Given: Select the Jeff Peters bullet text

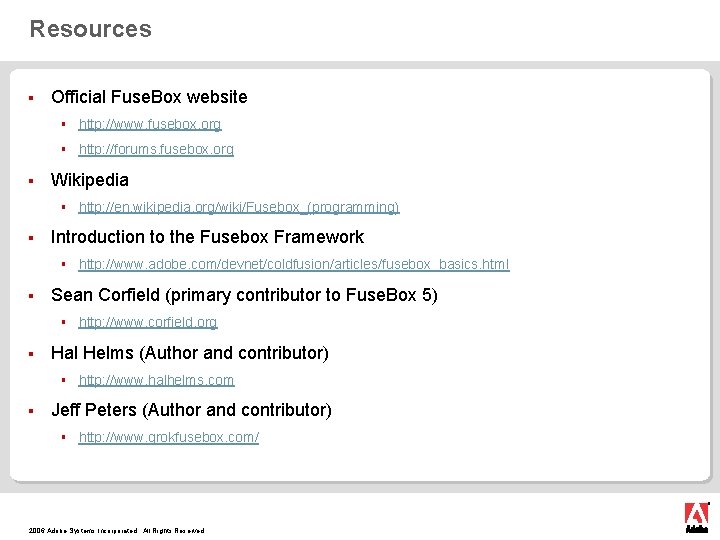Looking at the screenshot, I should 191,410.
